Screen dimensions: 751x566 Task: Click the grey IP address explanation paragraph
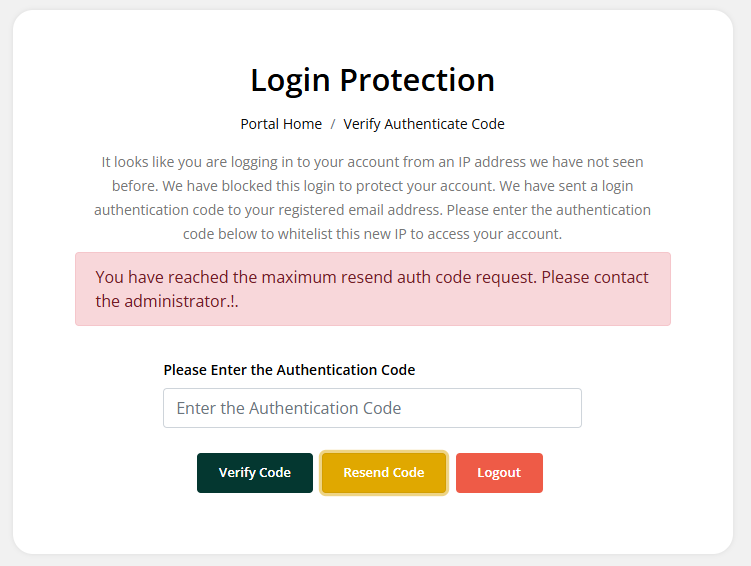point(372,197)
